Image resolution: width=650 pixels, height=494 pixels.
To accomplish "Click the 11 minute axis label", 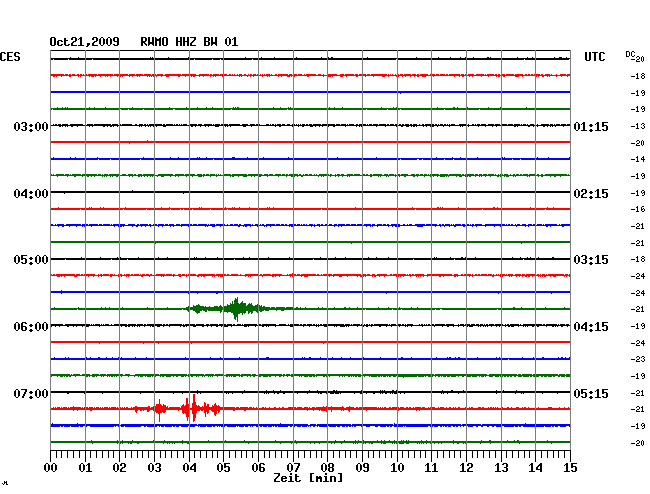I will point(431,467).
